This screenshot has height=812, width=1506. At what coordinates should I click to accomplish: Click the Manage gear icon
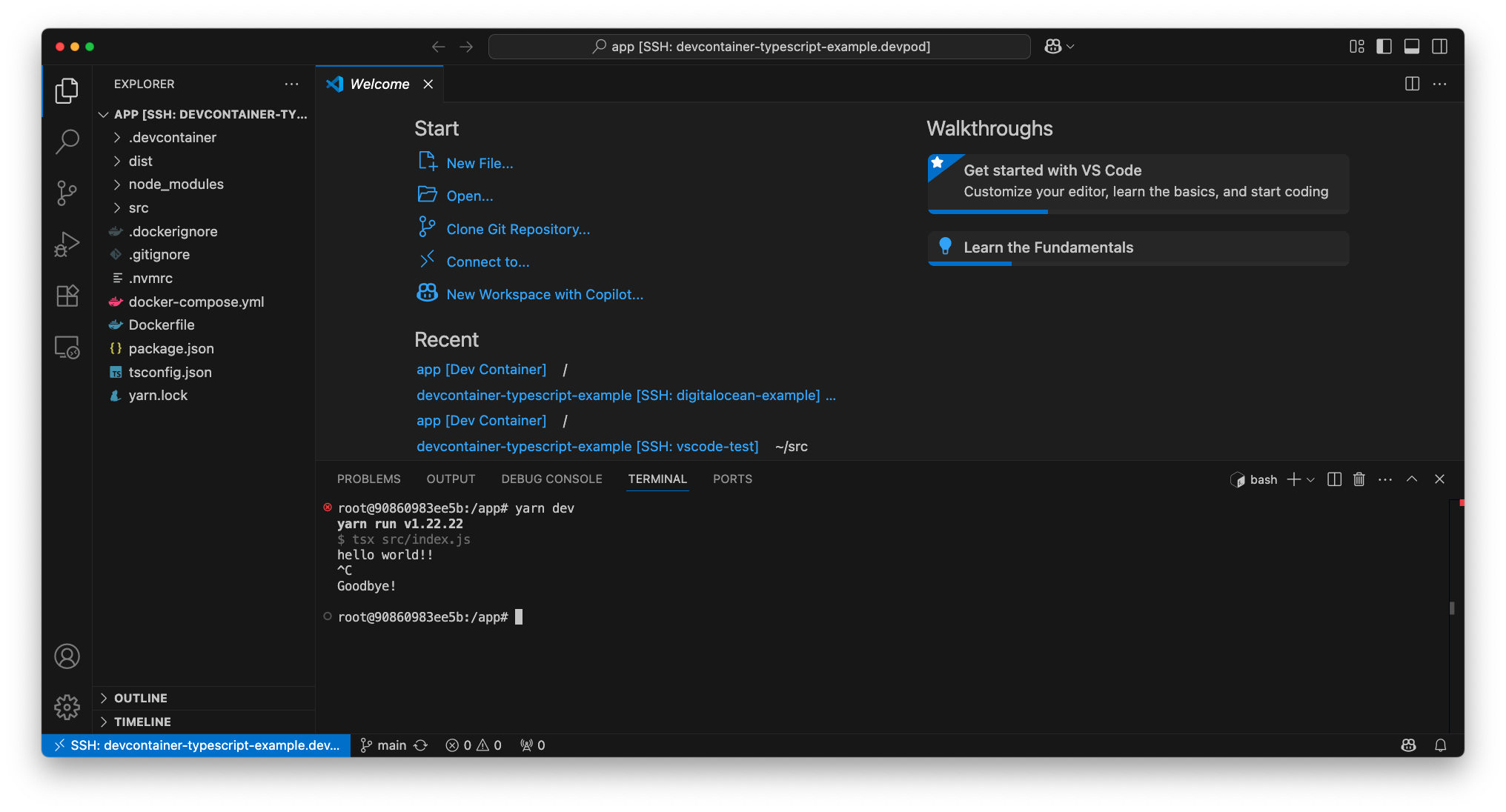(67, 707)
